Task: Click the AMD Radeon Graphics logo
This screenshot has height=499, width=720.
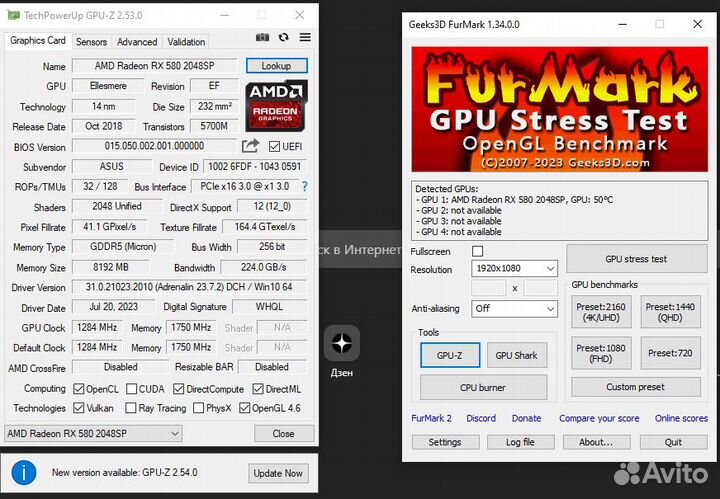Action: pos(276,106)
